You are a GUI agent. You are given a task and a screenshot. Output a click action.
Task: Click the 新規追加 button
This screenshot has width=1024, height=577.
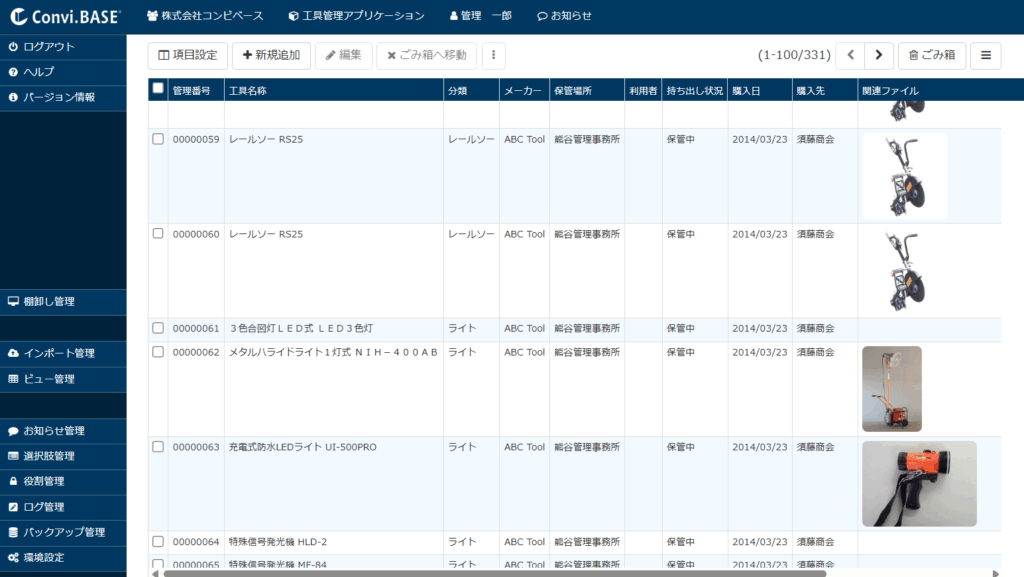[271, 56]
